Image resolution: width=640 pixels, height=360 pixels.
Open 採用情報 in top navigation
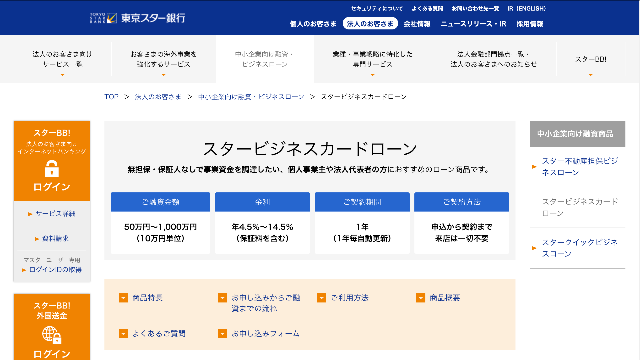[x=530, y=24]
